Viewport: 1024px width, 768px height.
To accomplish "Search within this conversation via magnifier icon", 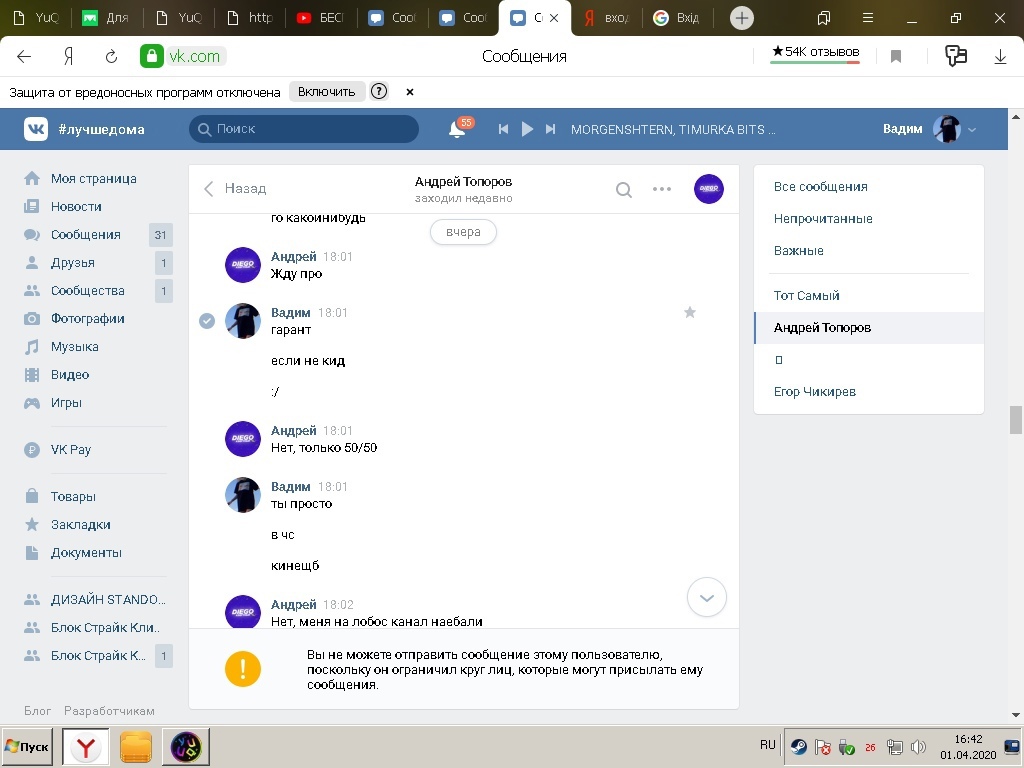I will (623, 190).
